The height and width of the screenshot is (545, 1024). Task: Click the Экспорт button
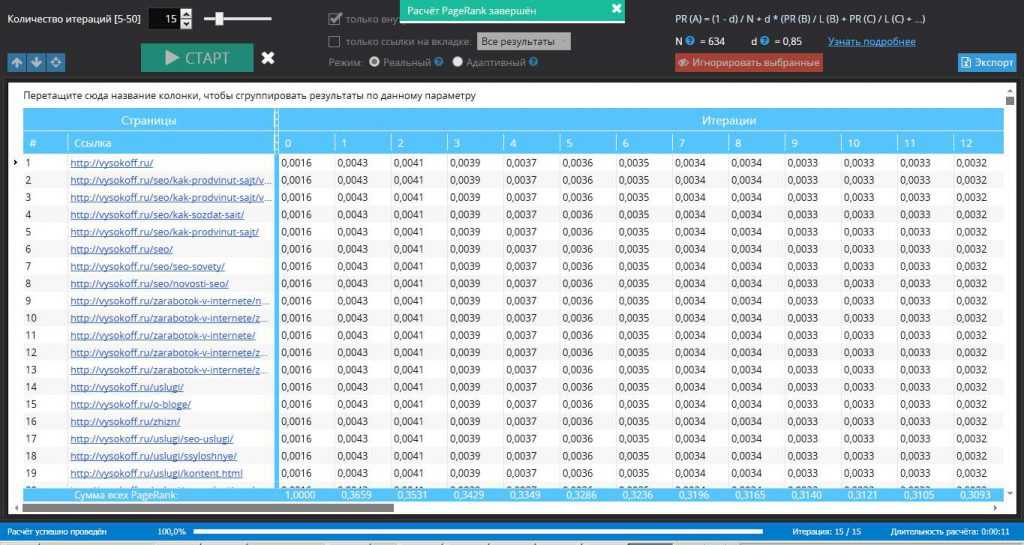(986, 62)
